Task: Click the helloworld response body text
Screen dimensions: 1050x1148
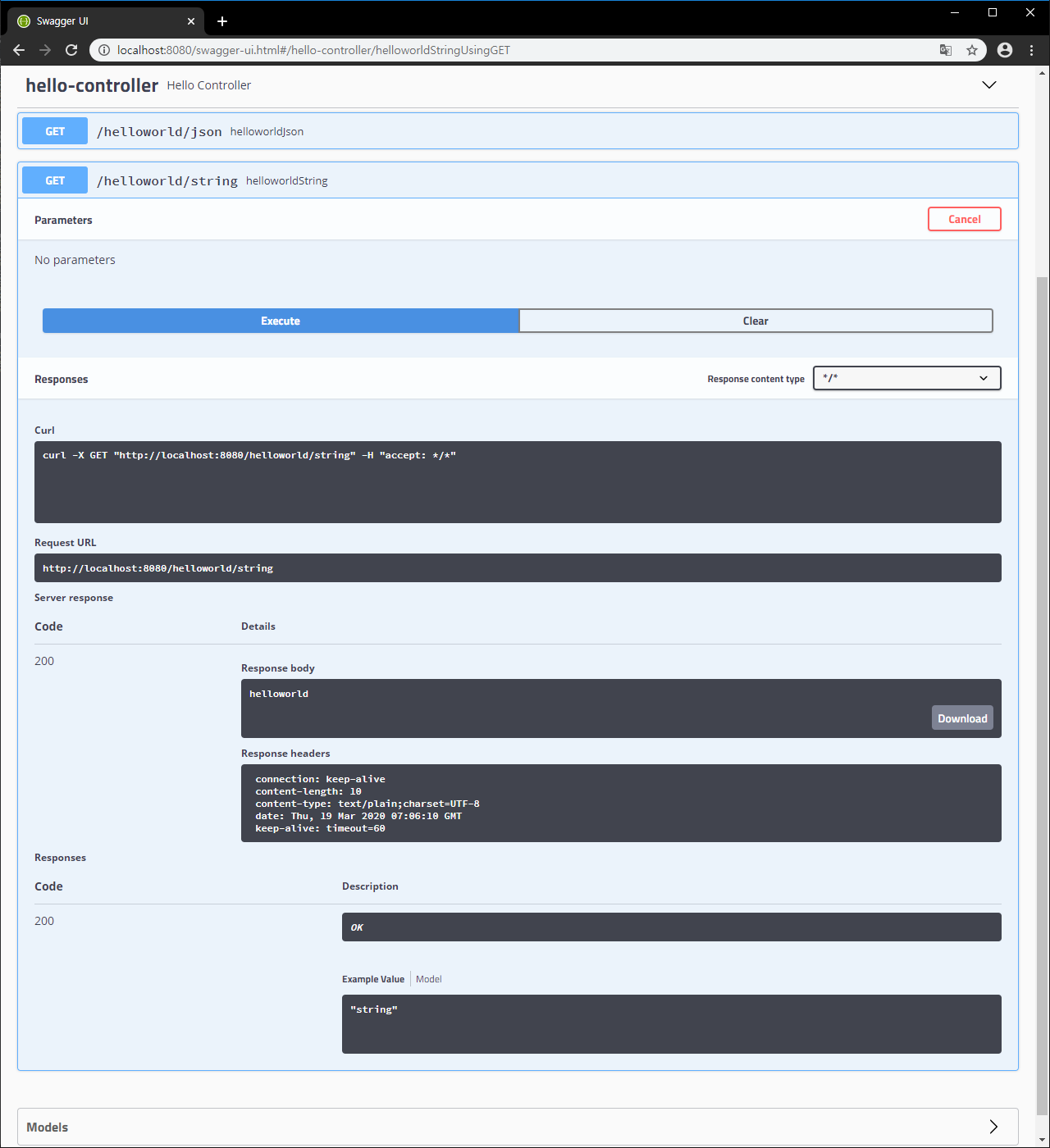Action: coord(279,694)
